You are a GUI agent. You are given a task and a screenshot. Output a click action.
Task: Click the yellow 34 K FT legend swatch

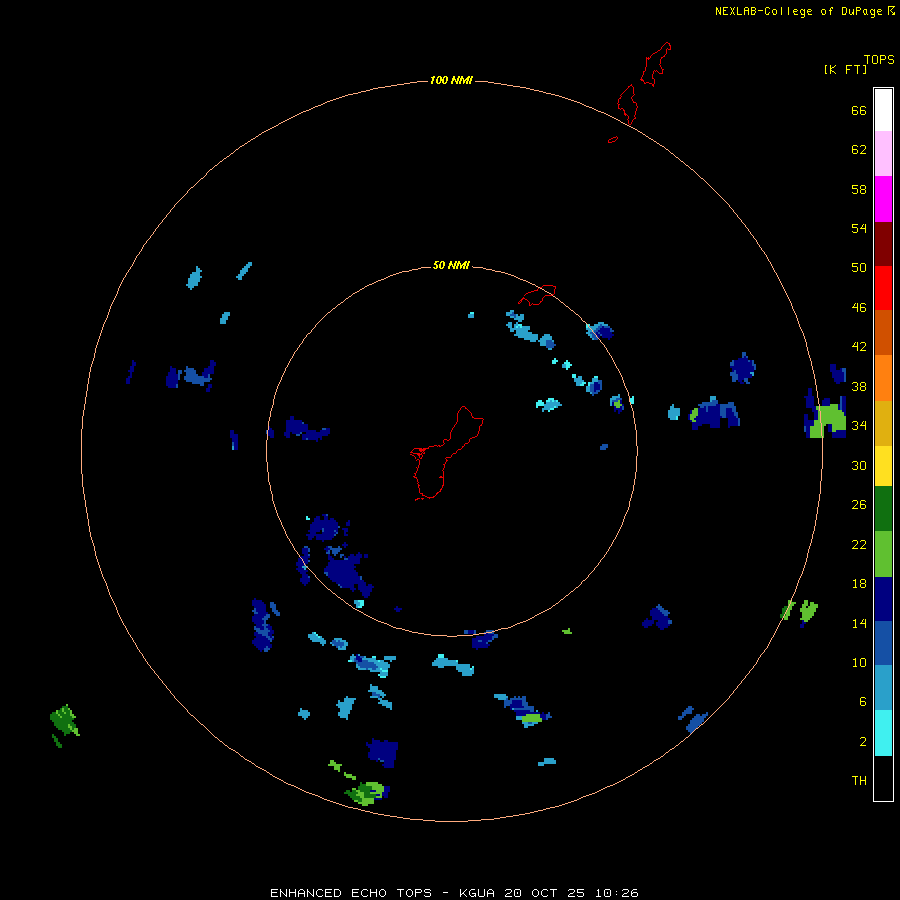[x=883, y=466]
